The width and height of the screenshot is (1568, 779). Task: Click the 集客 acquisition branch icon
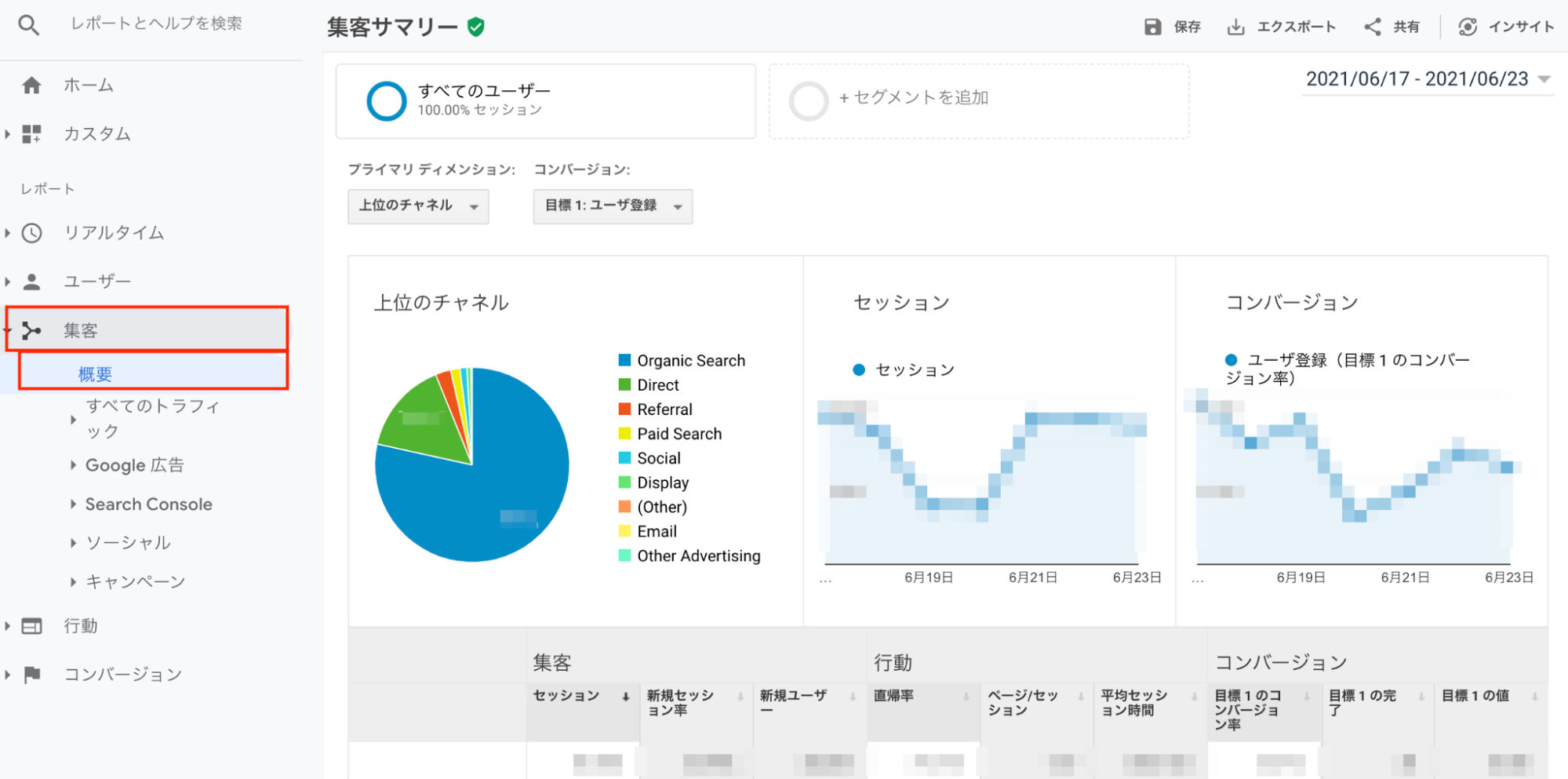(x=31, y=330)
